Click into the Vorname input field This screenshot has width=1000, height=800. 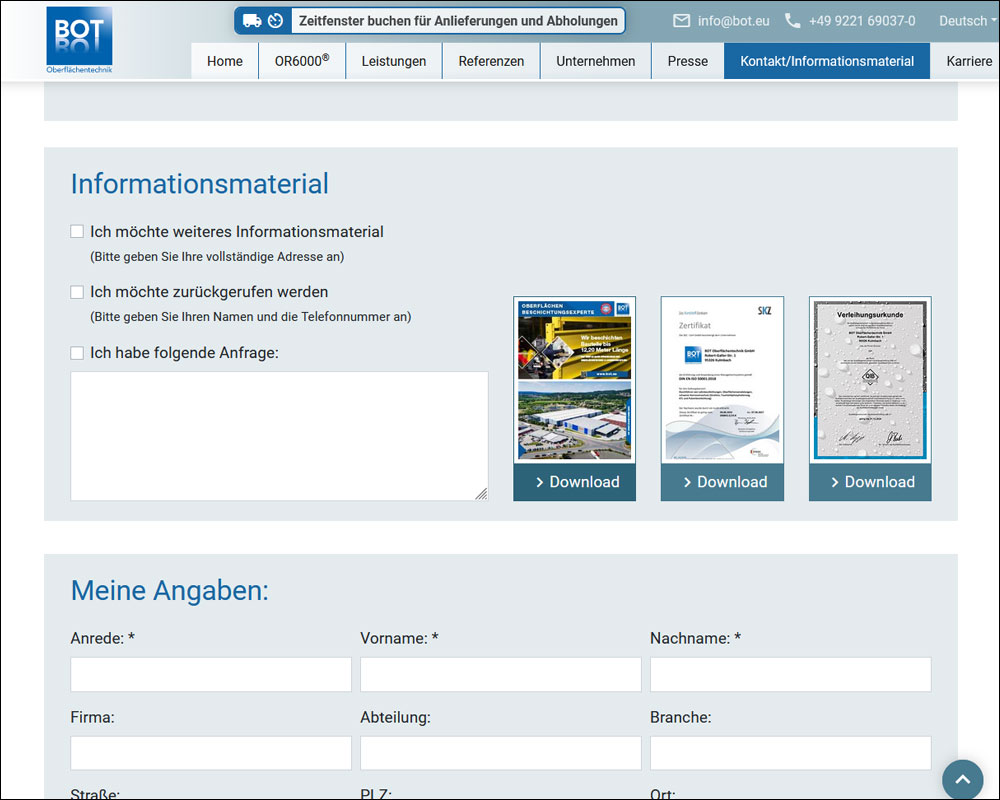pyautogui.click(x=500, y=675)
